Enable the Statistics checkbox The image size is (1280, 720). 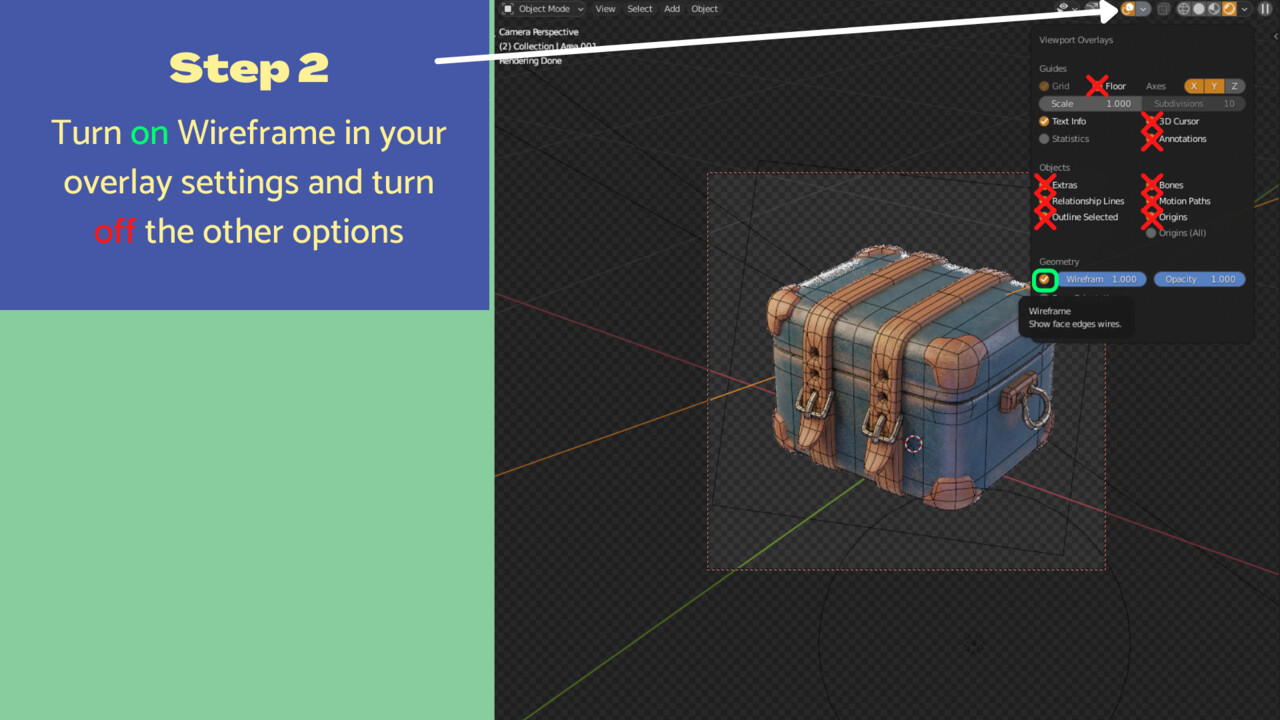point(1044,139)
